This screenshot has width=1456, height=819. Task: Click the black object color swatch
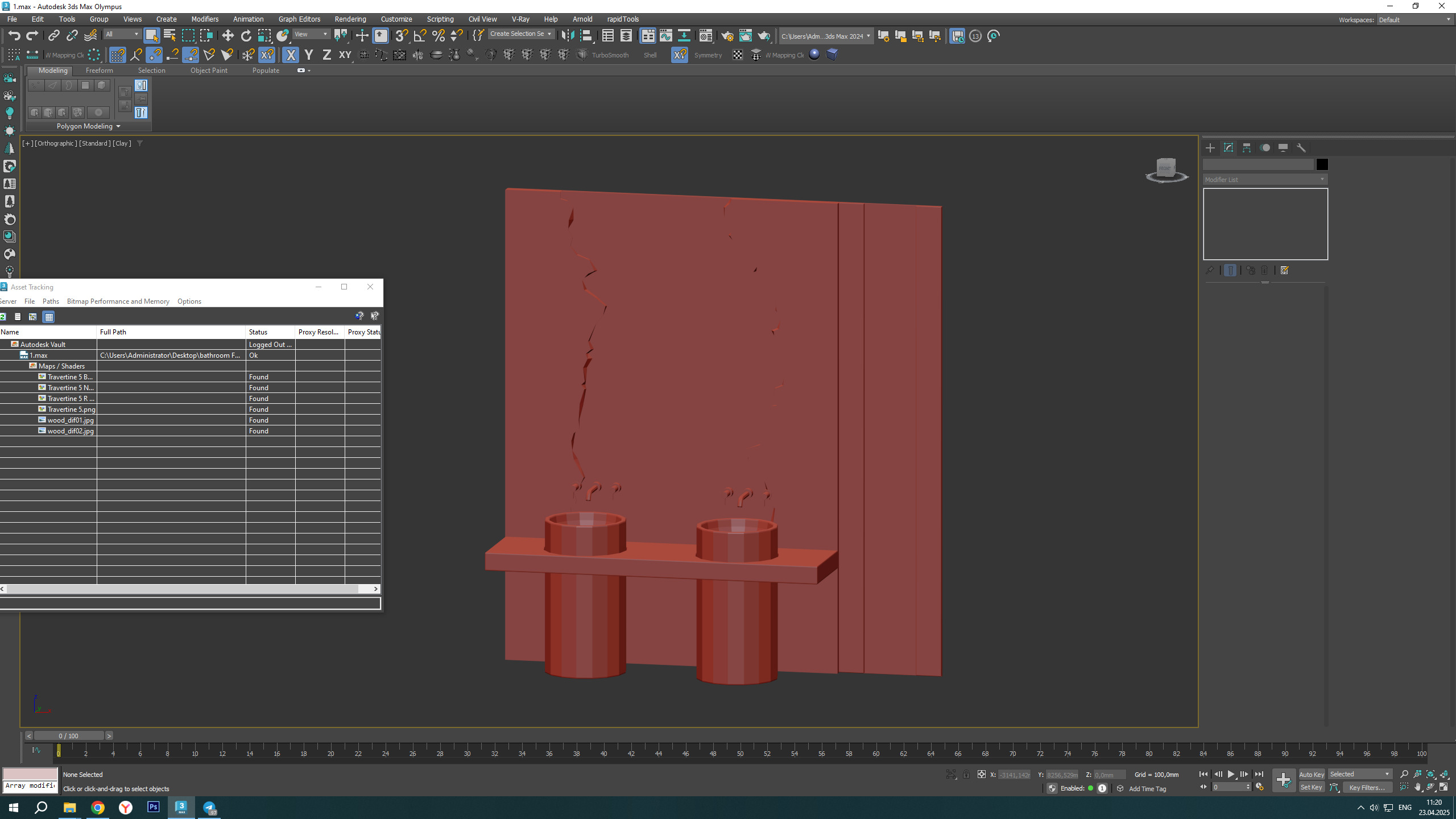[x=1322, y=164]
